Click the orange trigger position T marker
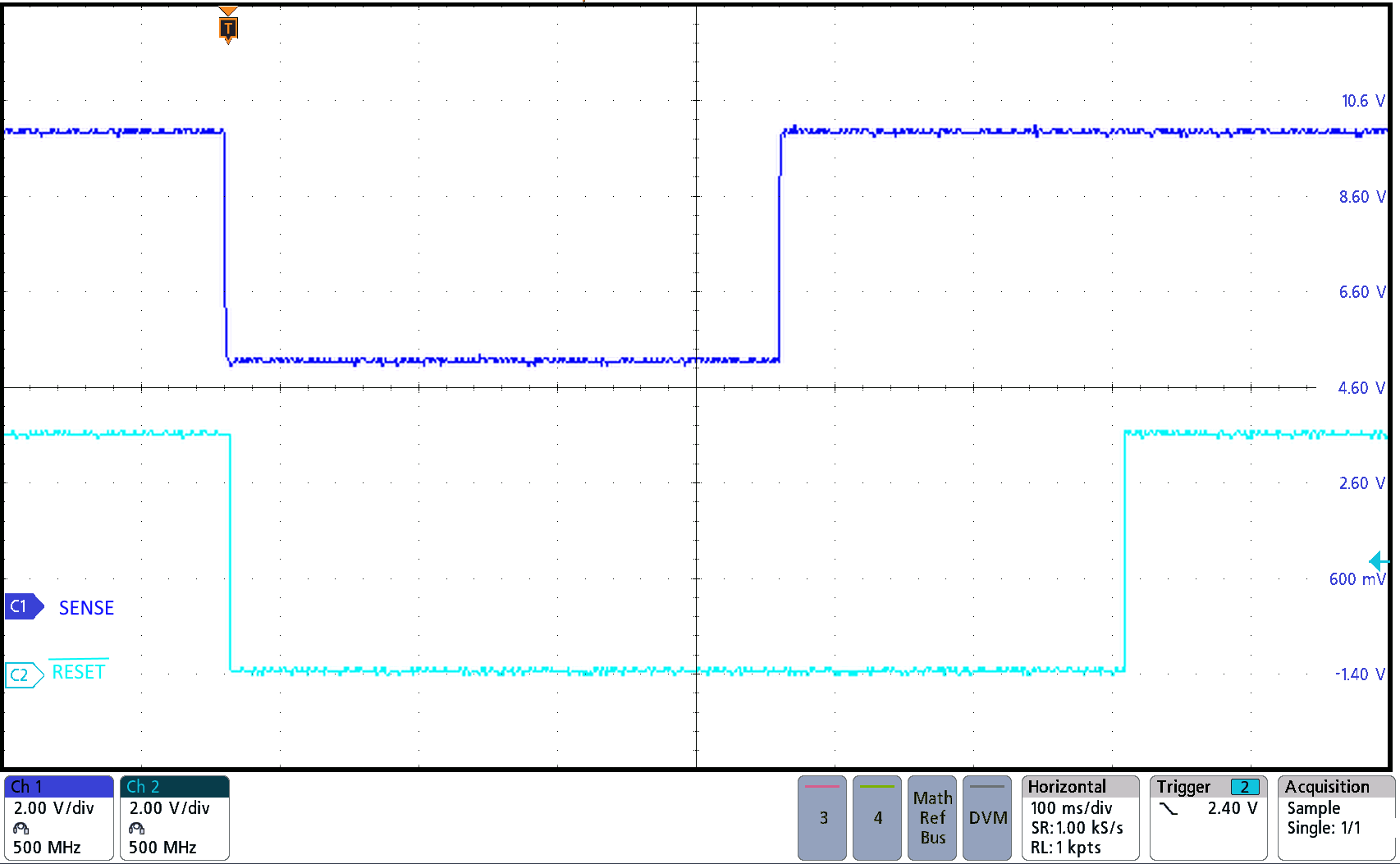The height and width of the screenshot is (864, 1400). (x=228, y=28)
